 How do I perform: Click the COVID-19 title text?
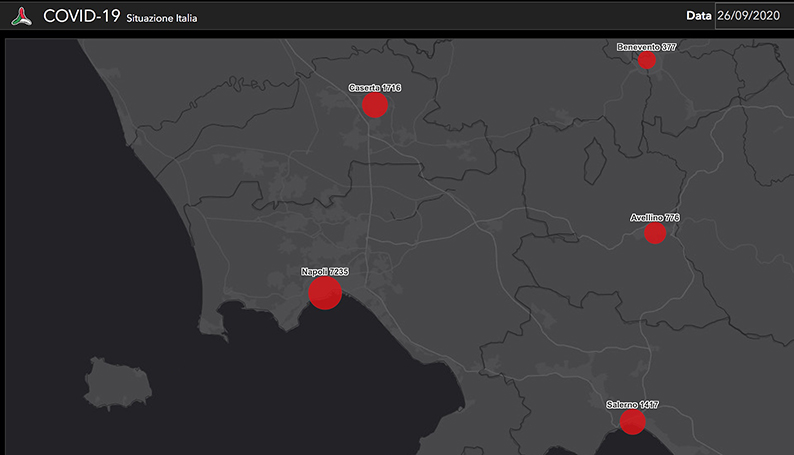click(82, 16)
